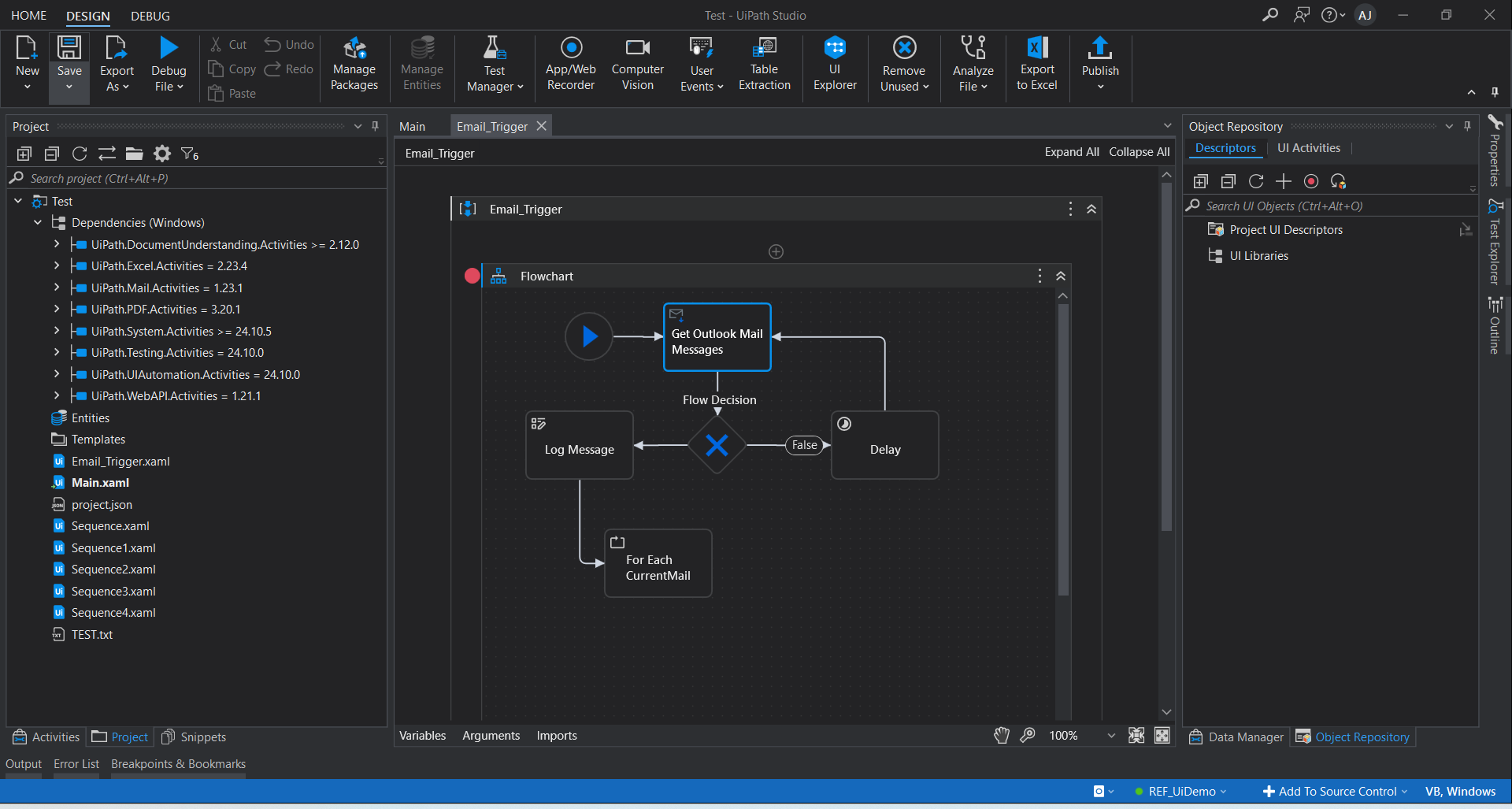
Task: Select the project.json file
Action: click(102, 505)
